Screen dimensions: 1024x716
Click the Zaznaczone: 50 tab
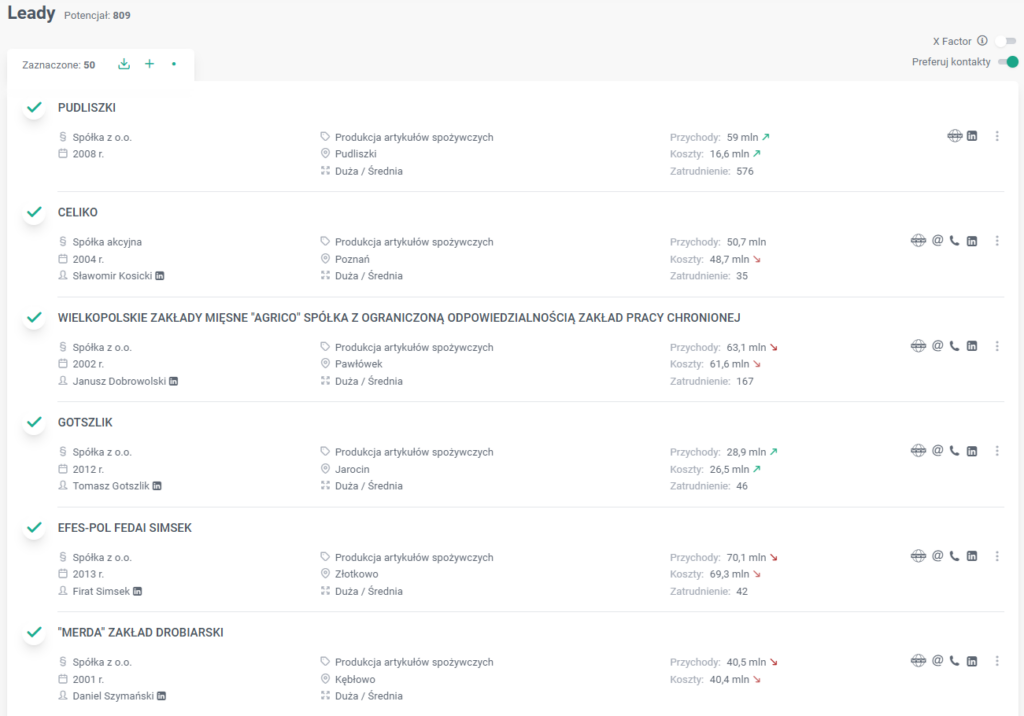(59, 65)
